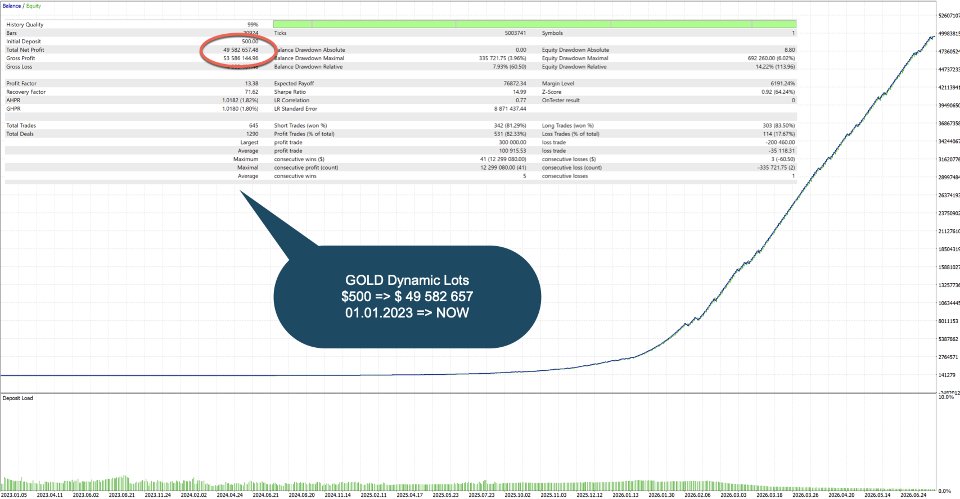The width and height of the screenshot is (960, 499).
Task: Select consecutive losses ($) label
Action: (569, 159)
